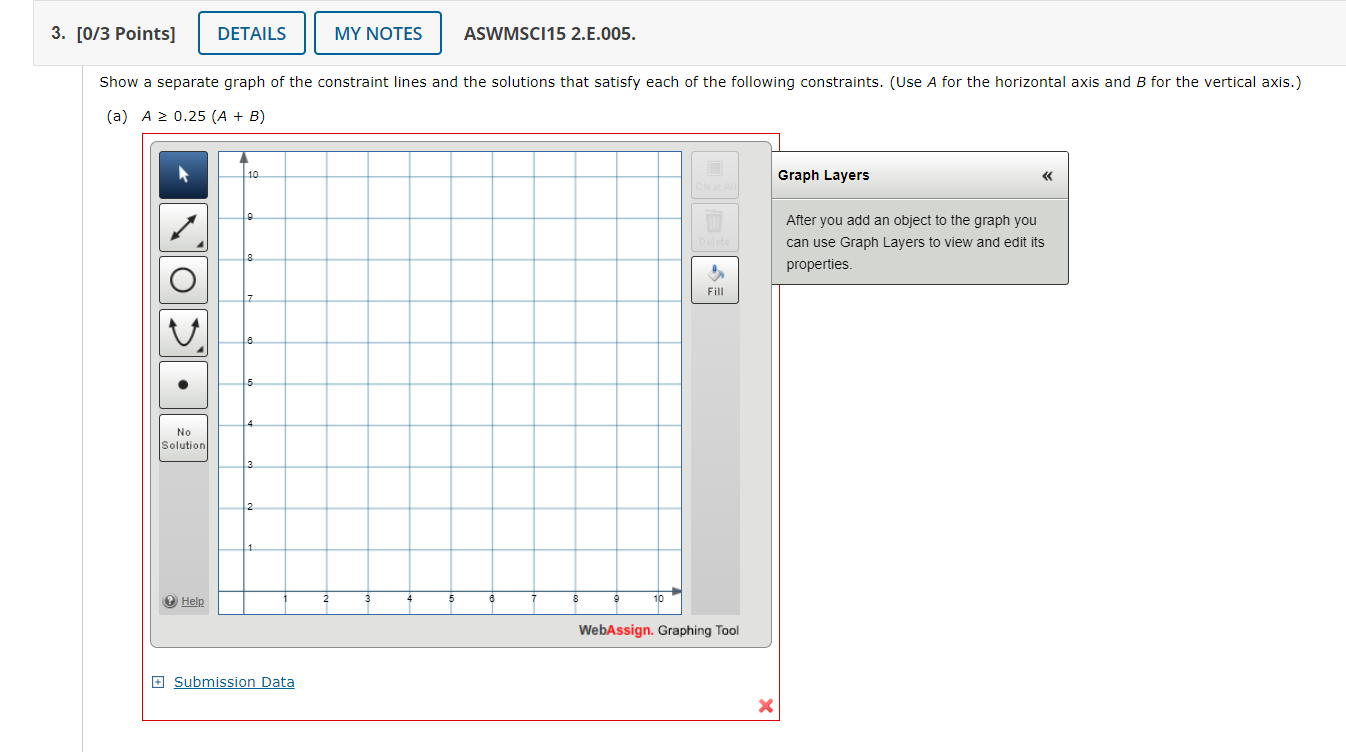
Task: Collapse the Graph Layers panel
Action: (1047, 175)
